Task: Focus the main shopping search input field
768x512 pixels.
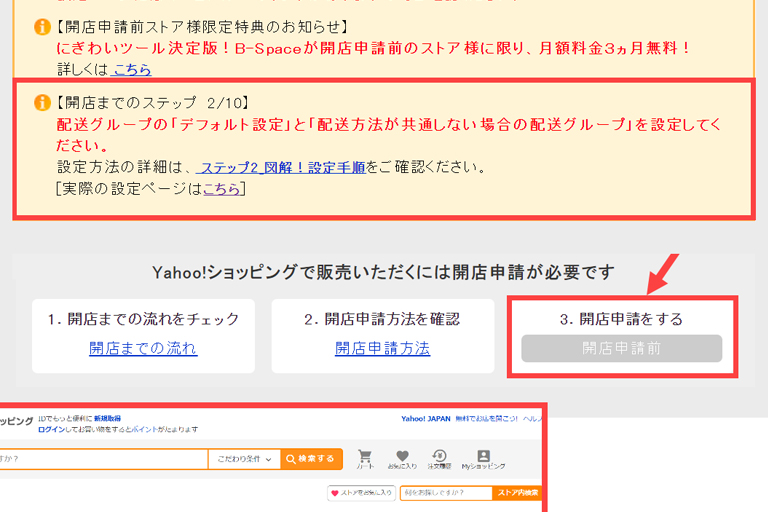Action: click(103, 459)
